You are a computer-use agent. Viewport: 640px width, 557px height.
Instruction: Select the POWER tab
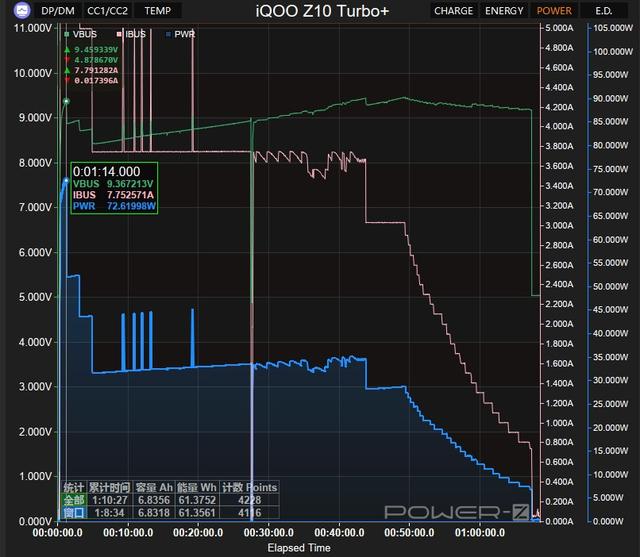554,11
